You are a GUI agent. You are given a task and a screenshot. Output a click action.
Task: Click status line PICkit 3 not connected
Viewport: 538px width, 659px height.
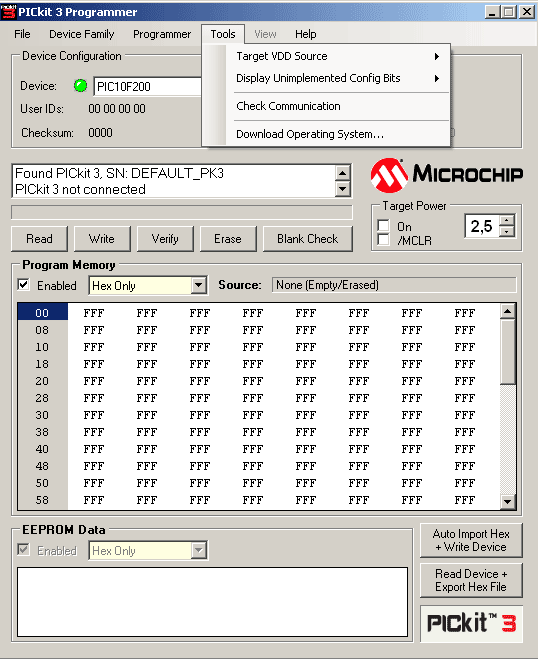80,190
